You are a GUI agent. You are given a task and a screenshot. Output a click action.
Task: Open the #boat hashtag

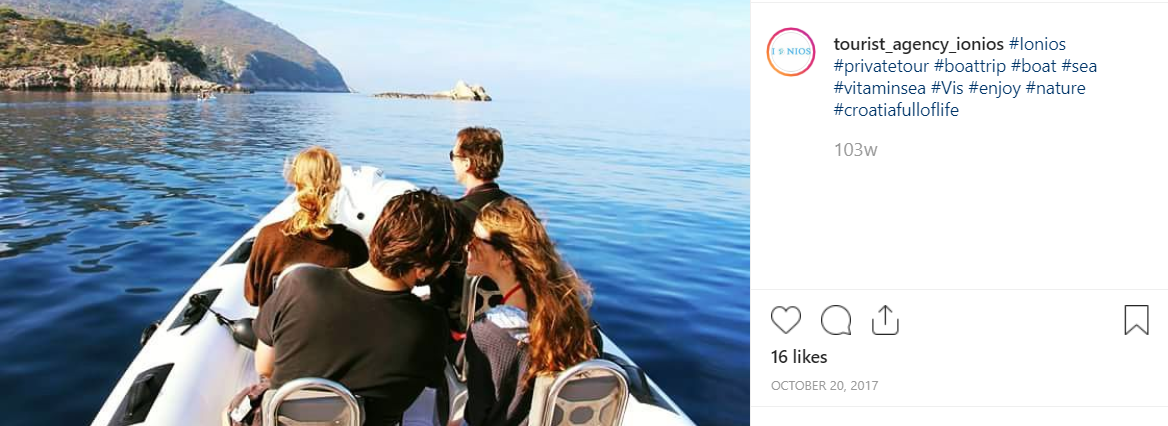pyautogui.click(x=1033, y=66)
